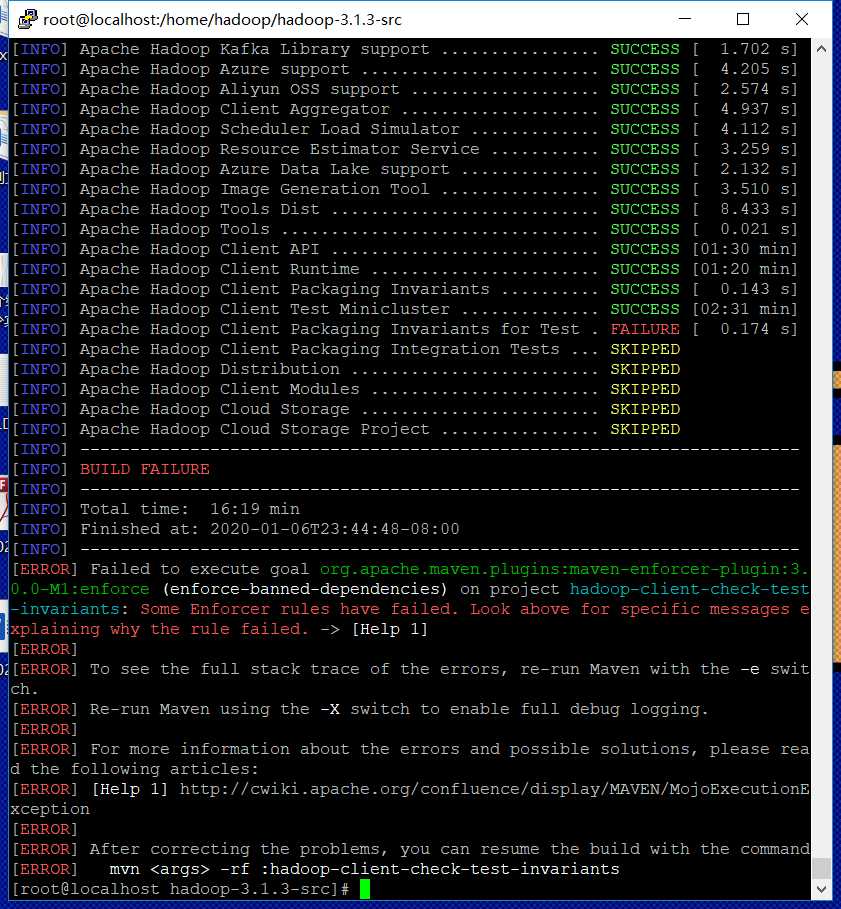Screen dimensions: 841x909
Task: Minimize the terminal window
Action: tap(685, 19)
